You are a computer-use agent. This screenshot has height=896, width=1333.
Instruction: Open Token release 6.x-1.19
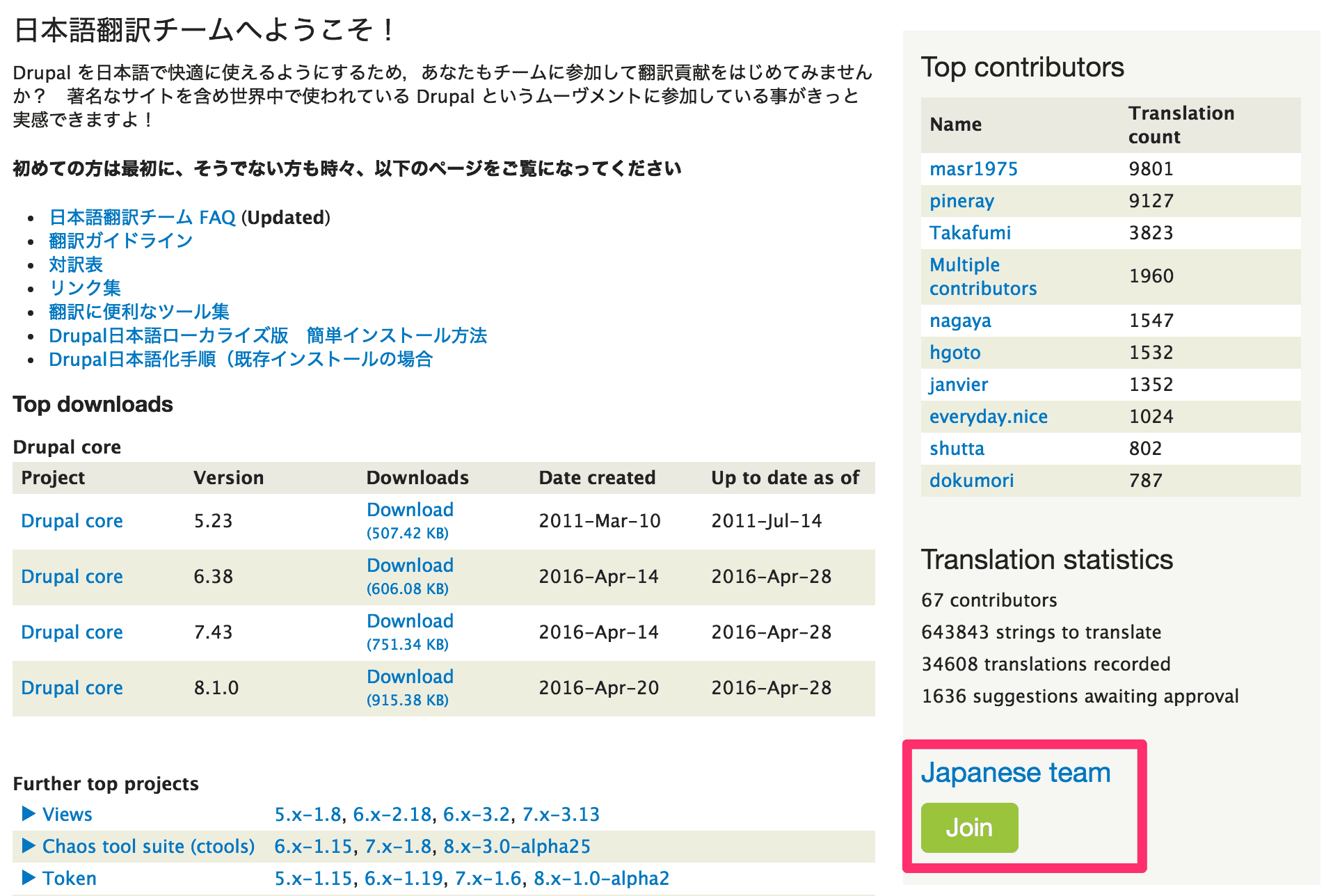point(404,878)
